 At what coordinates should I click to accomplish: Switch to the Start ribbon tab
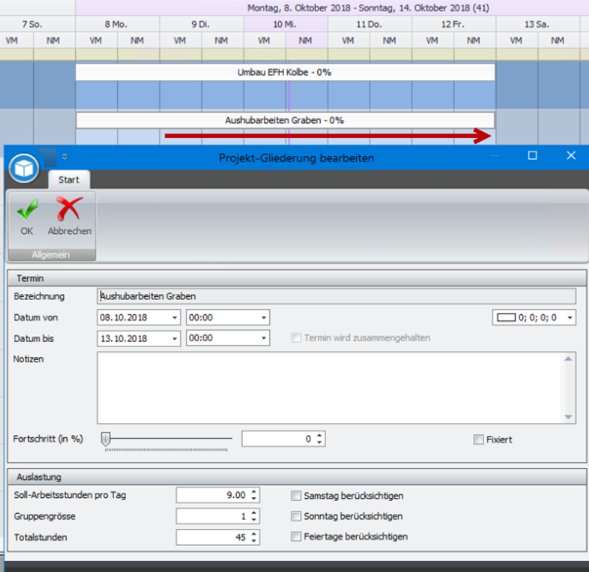(x=69, y=180)
